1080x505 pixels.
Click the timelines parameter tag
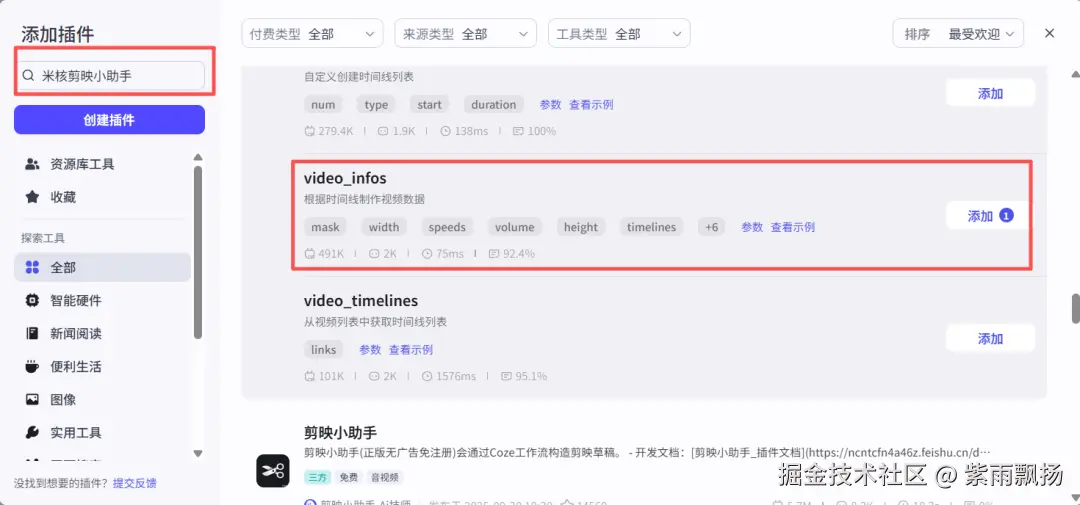coord(651,227)
